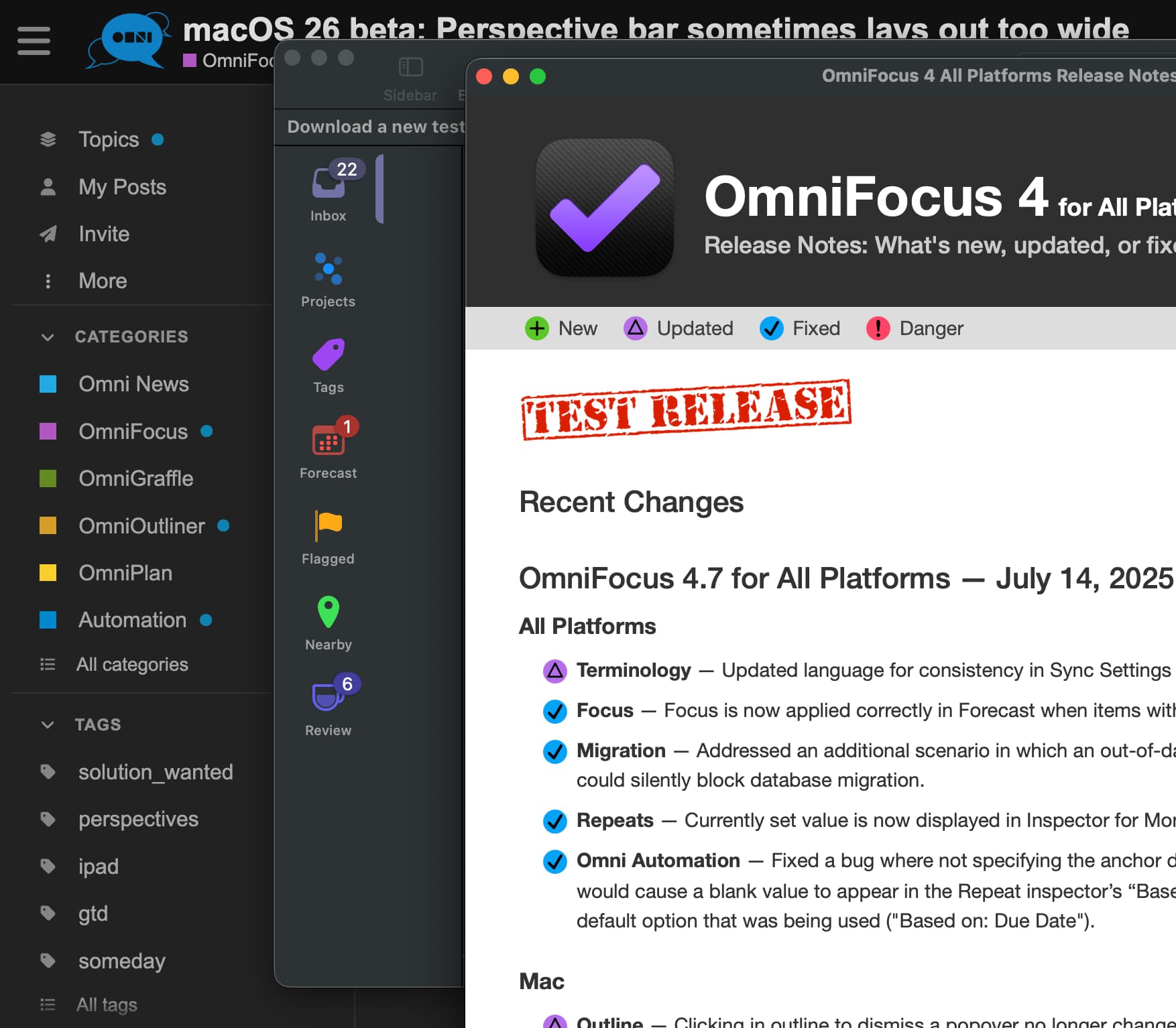
Task: Click the OmniFocus category tag under the title
Action: pos(228,60)
